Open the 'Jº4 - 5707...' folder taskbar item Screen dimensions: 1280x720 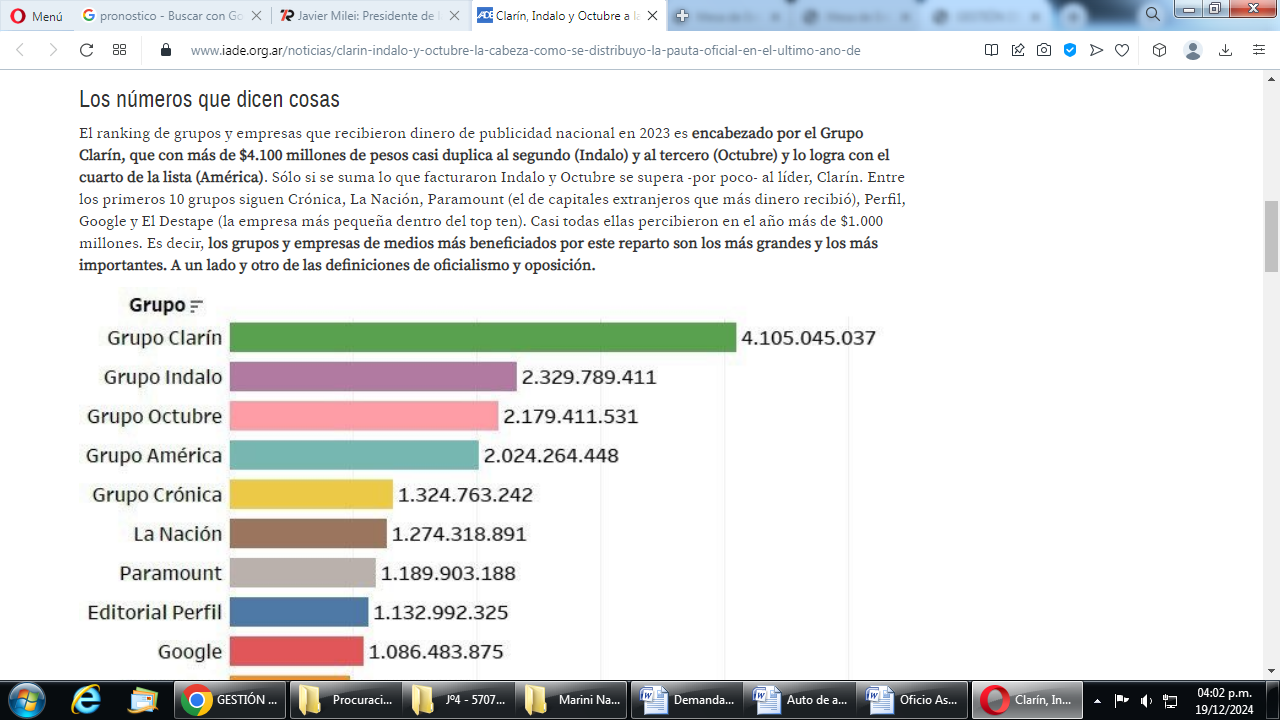458,700
